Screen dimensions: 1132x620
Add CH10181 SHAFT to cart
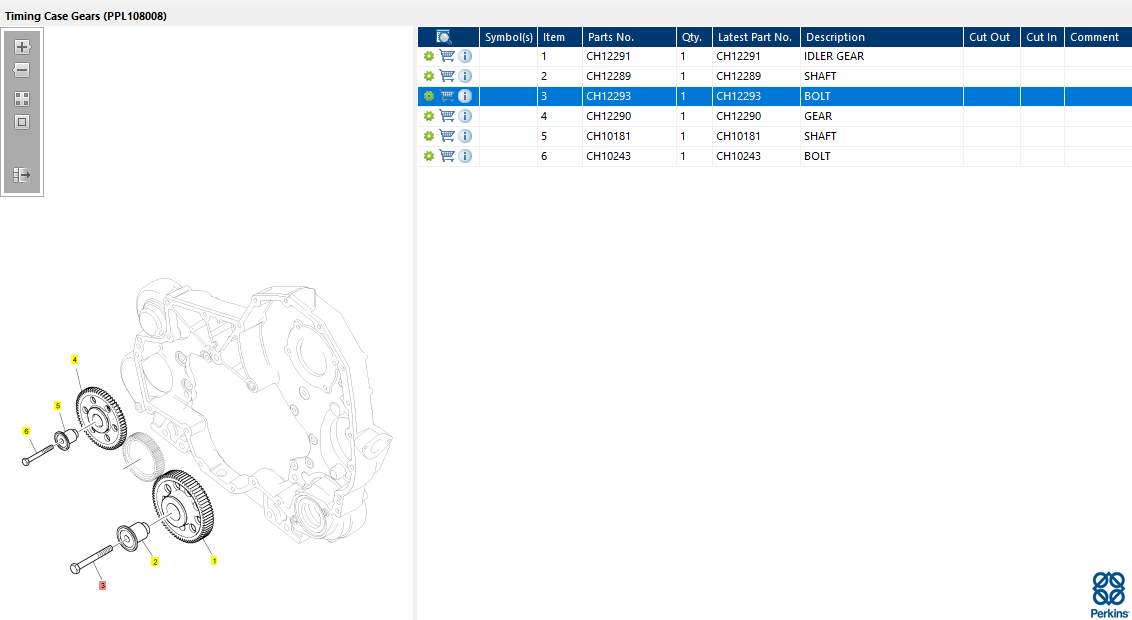point(447,136)
